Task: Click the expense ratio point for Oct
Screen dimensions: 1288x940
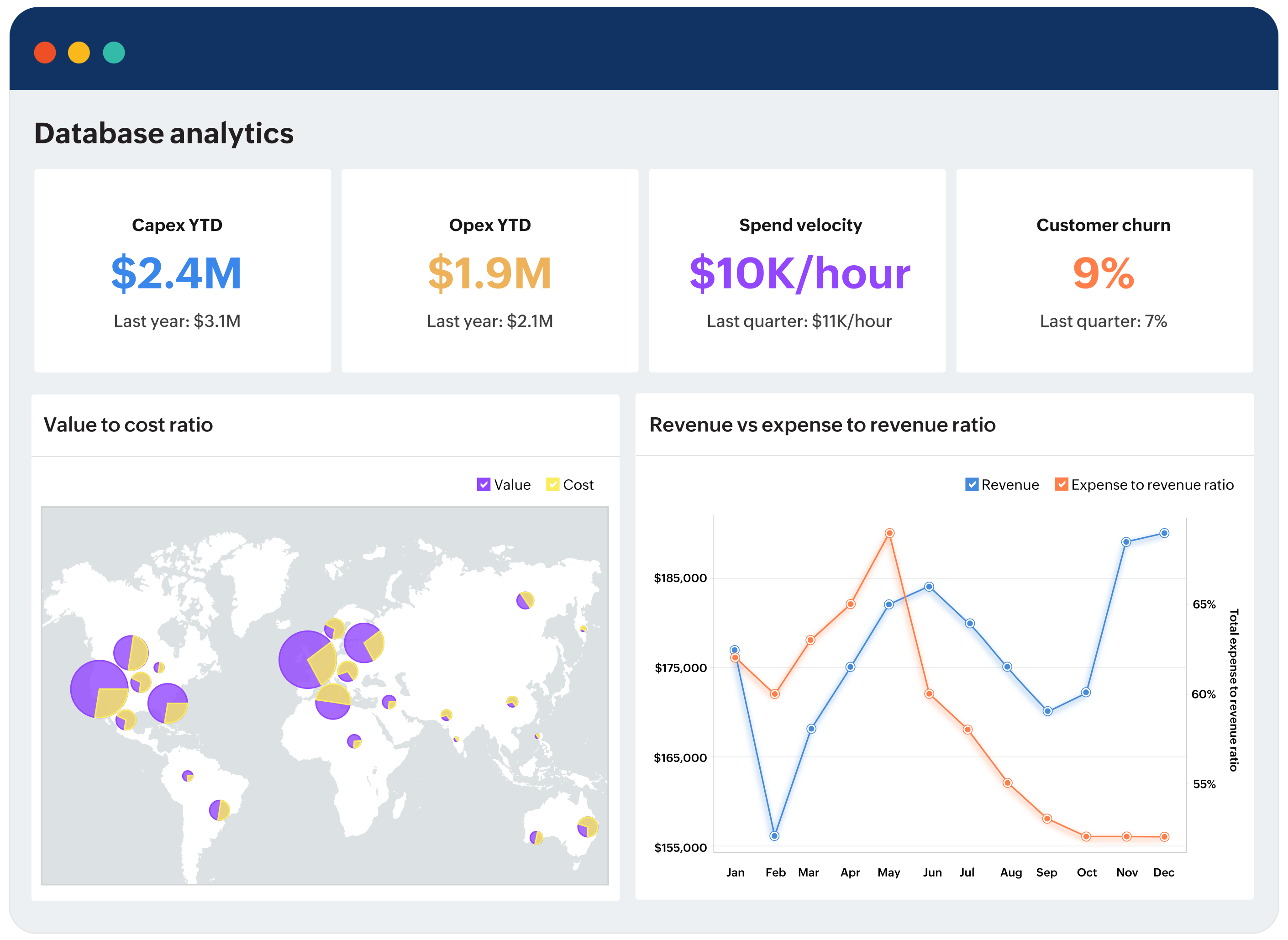Action: [x=1085, y=836]
